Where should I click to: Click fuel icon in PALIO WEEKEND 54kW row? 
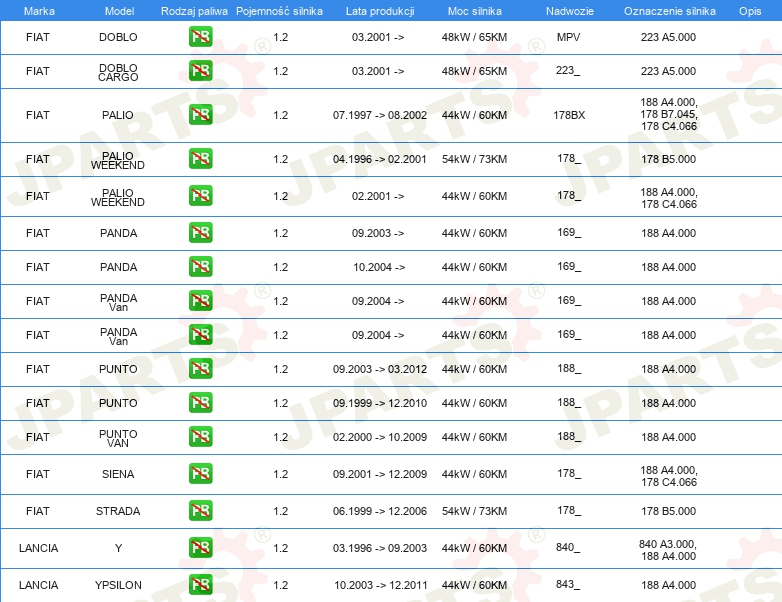point(200,158)
